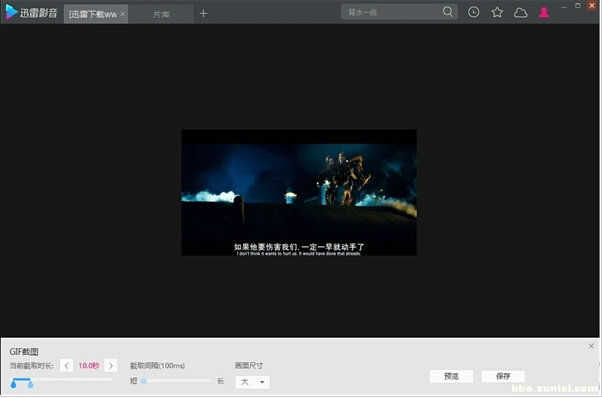
Task: Click the 迅雷影音 logo
Action: coord(31,12)
